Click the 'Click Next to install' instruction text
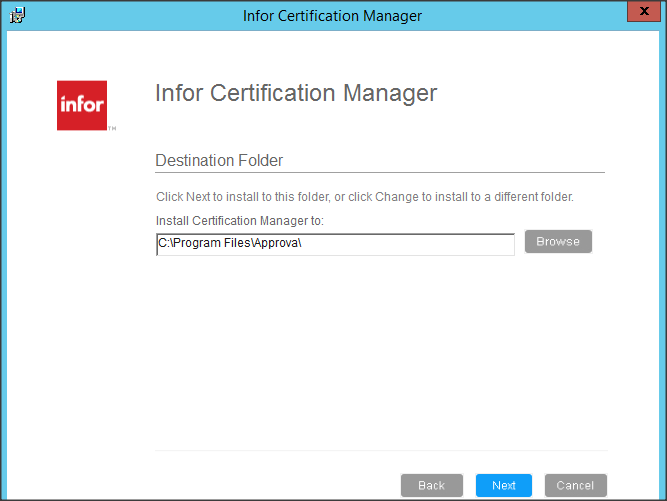The image size is (667, 501). tap(364, 197)
